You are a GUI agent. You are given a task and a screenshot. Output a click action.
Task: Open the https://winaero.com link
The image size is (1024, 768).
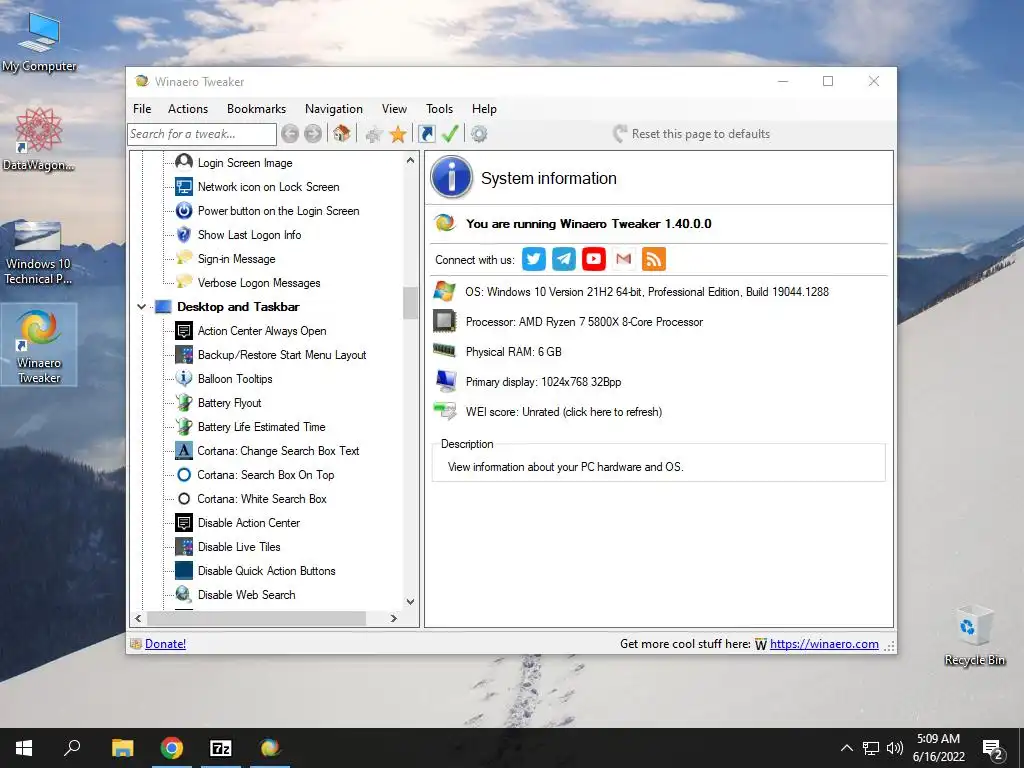(x=824, y=644)
